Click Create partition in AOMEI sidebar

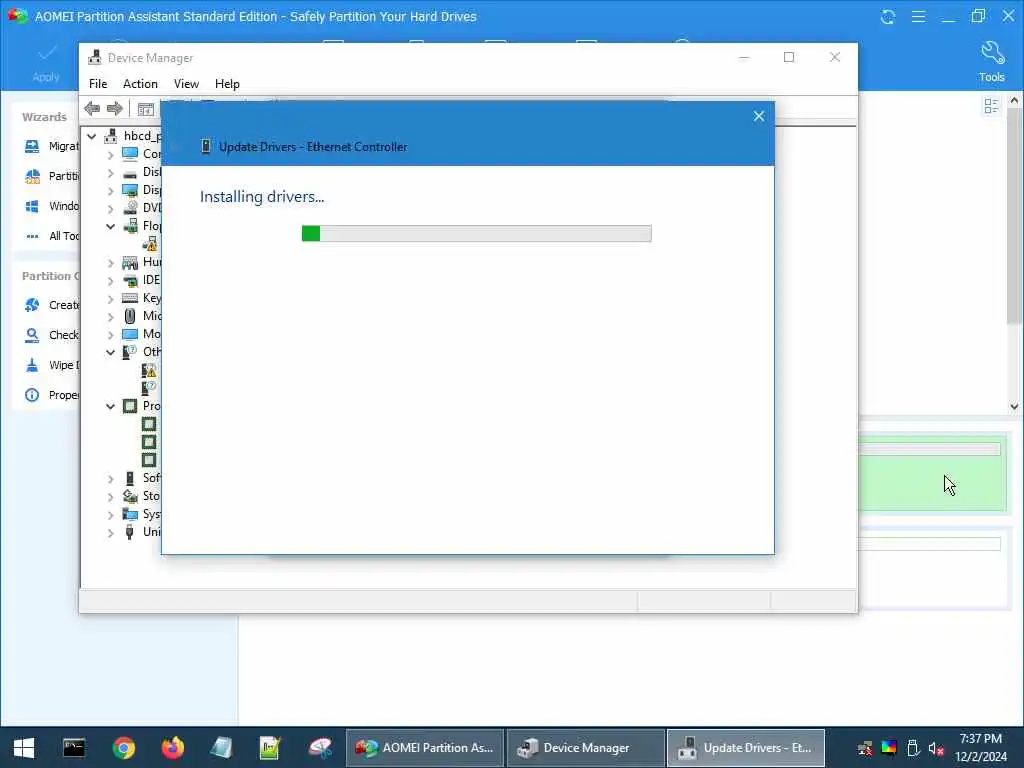point(51,305)
